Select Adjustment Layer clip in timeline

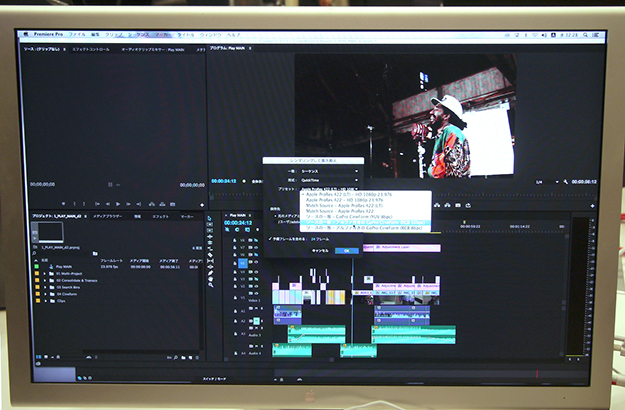tap(407, 247)
